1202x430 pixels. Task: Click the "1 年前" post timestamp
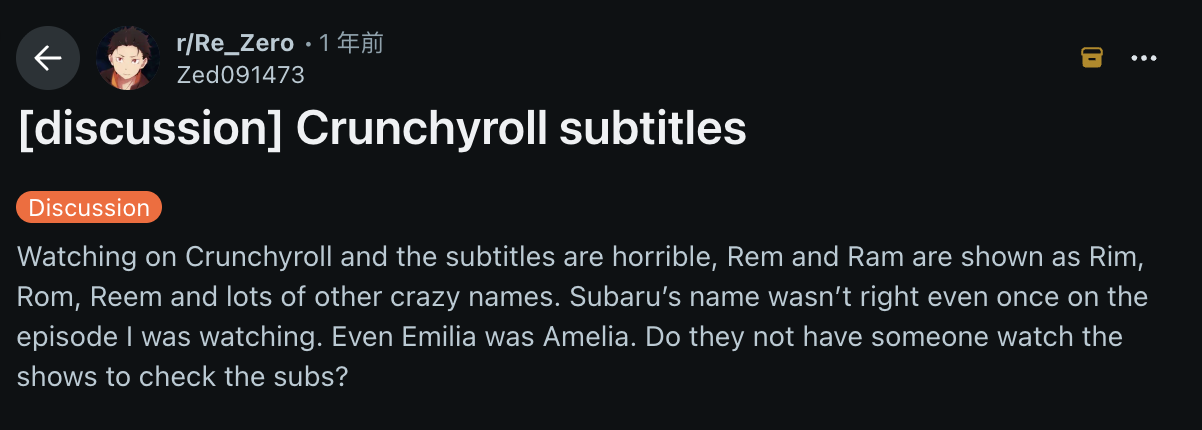click(x=351, y=43)
